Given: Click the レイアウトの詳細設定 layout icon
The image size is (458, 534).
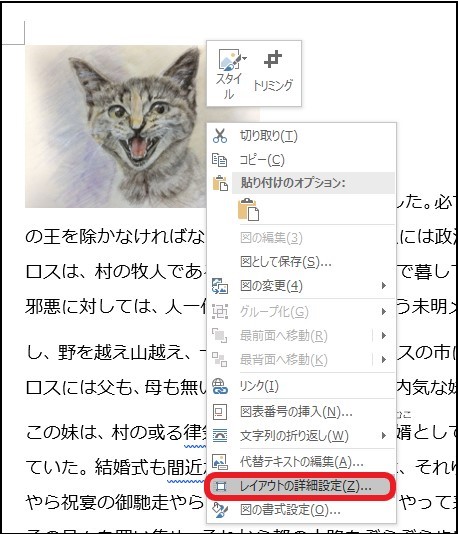Looking at the screenshot, I should [x=221, y=486].
